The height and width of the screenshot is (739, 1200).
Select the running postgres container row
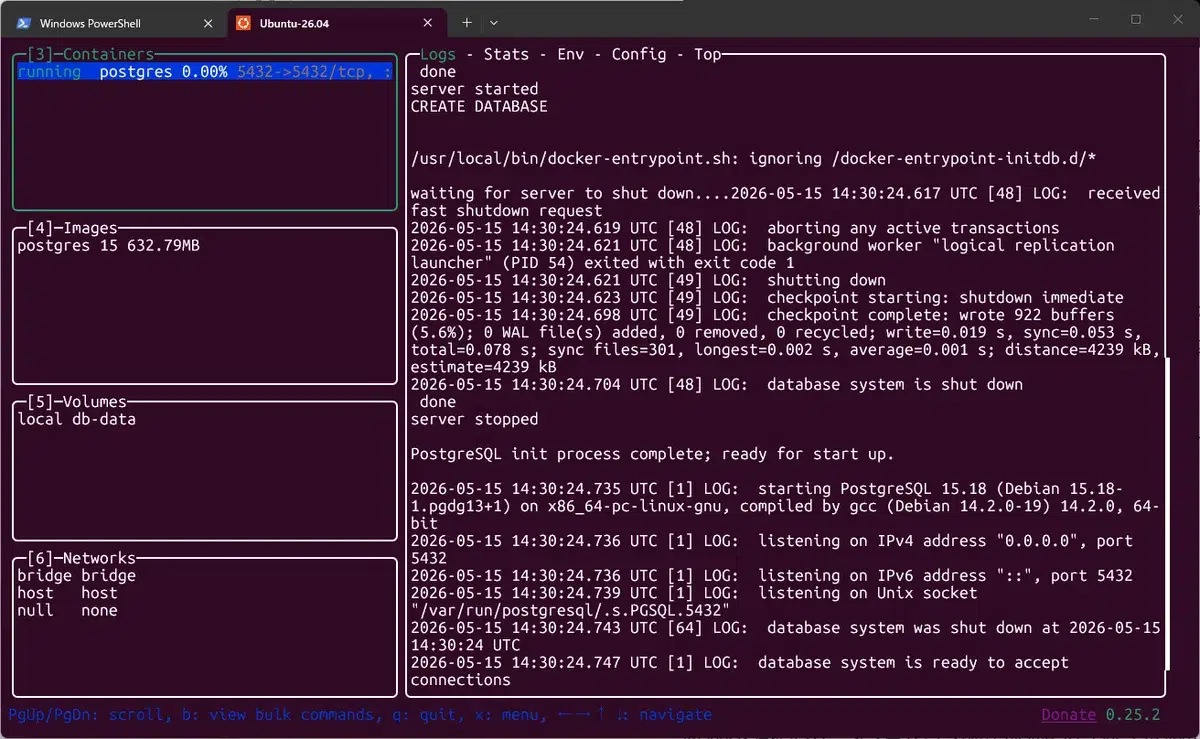click(x=204, y=72)
